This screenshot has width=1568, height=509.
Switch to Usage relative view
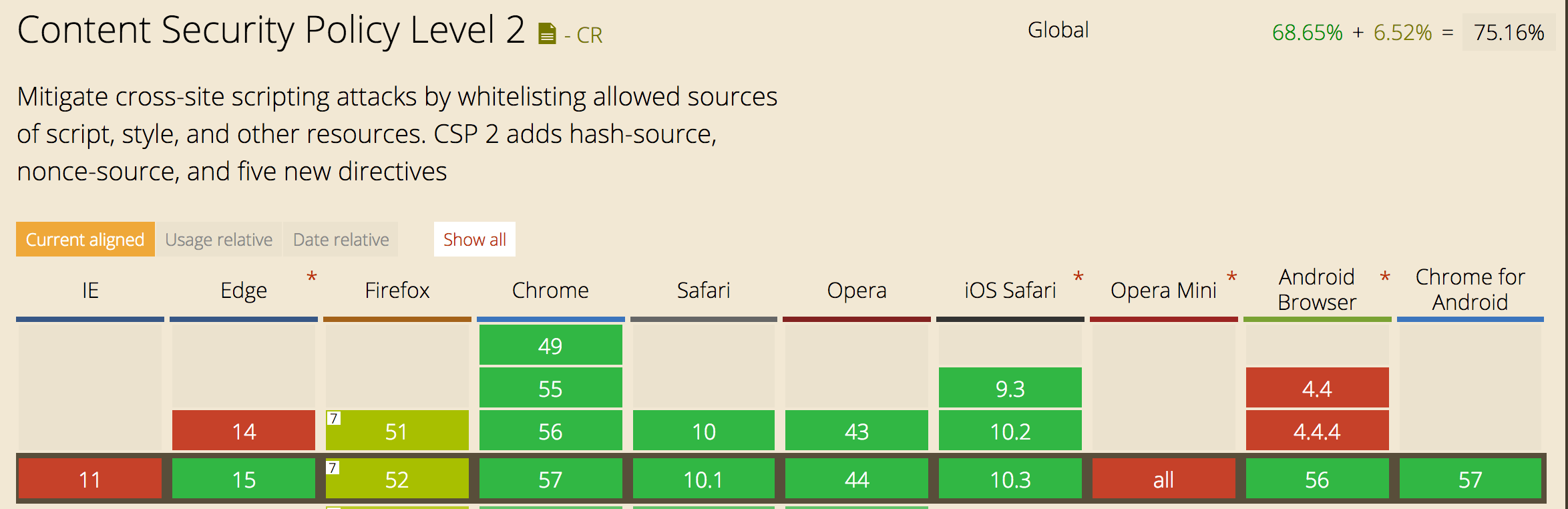218,239
